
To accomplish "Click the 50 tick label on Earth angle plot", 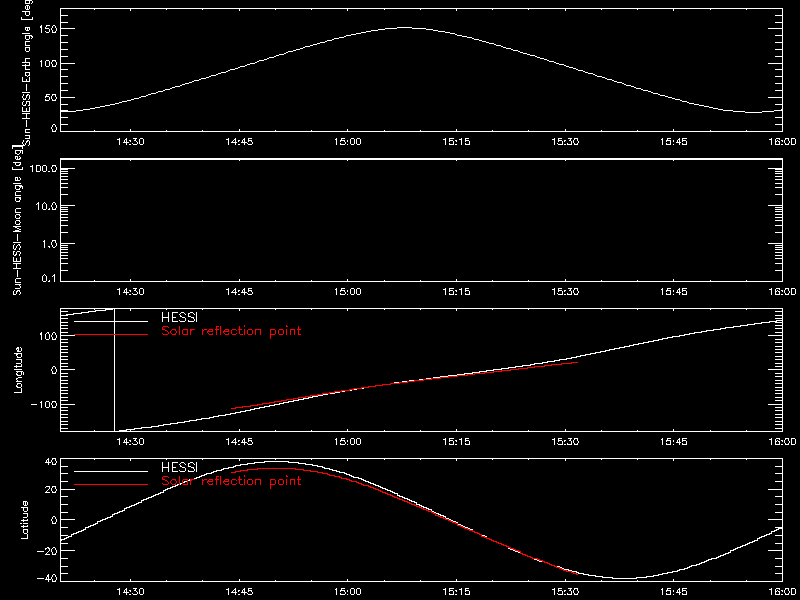I will [50, 97].
